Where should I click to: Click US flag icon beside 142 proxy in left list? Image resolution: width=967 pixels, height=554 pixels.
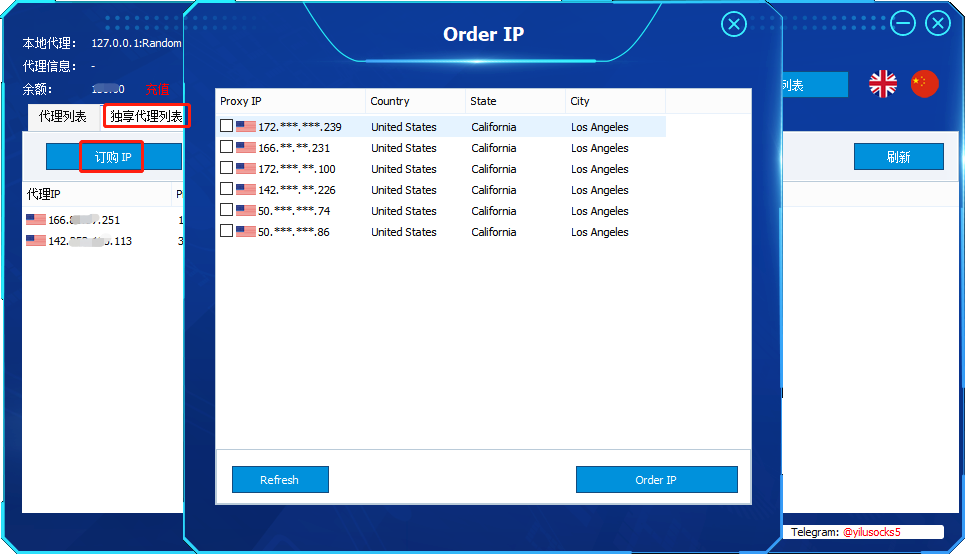click(36, 241)
